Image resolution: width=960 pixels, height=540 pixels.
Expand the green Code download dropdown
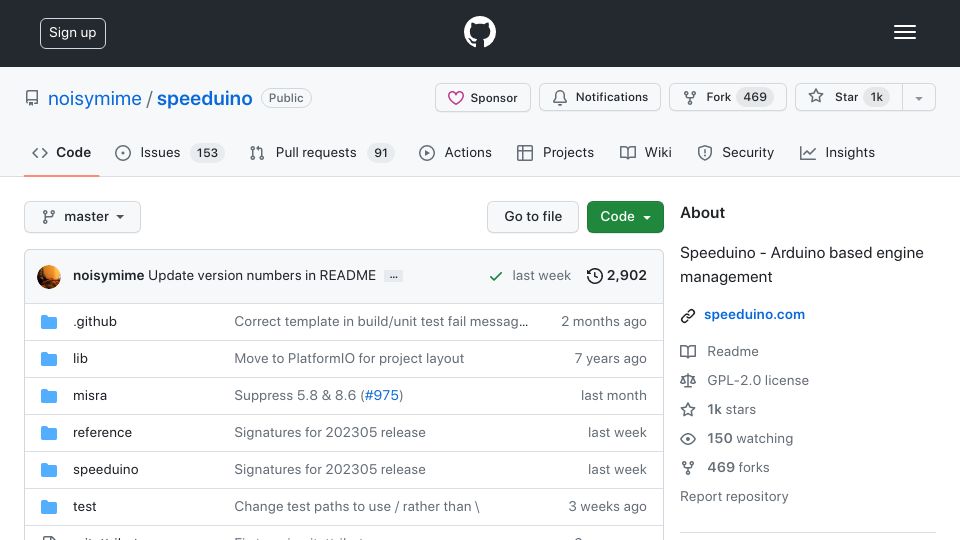pos(625,217)
